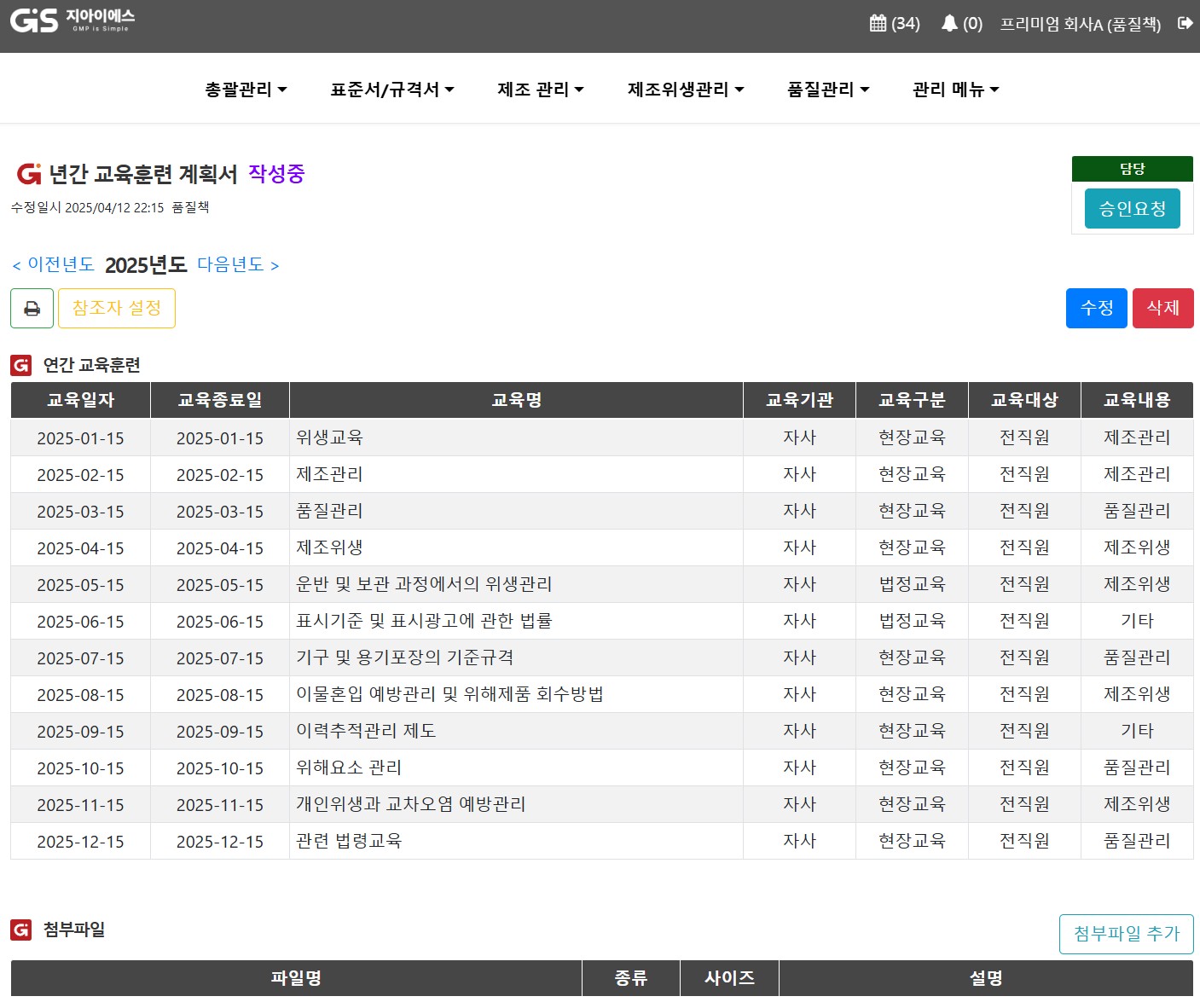Click 기타 in the 2025-09-15 row
The height and width of the screenshot is (1008, 1200).
coord(1137,731)
